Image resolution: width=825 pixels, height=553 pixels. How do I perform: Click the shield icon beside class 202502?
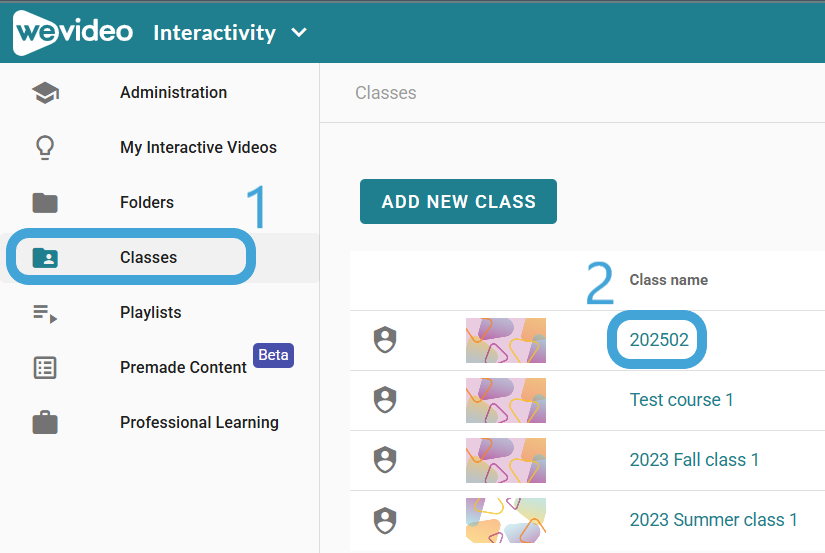pyautogui.click(x=385, y=340)
